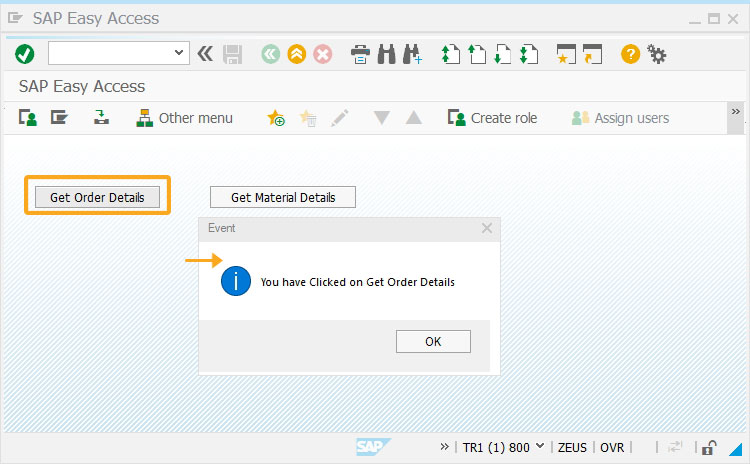Click the Find binoculars icon
The width and height of the screenshot is (750, 464).
[x=386, y=54]
